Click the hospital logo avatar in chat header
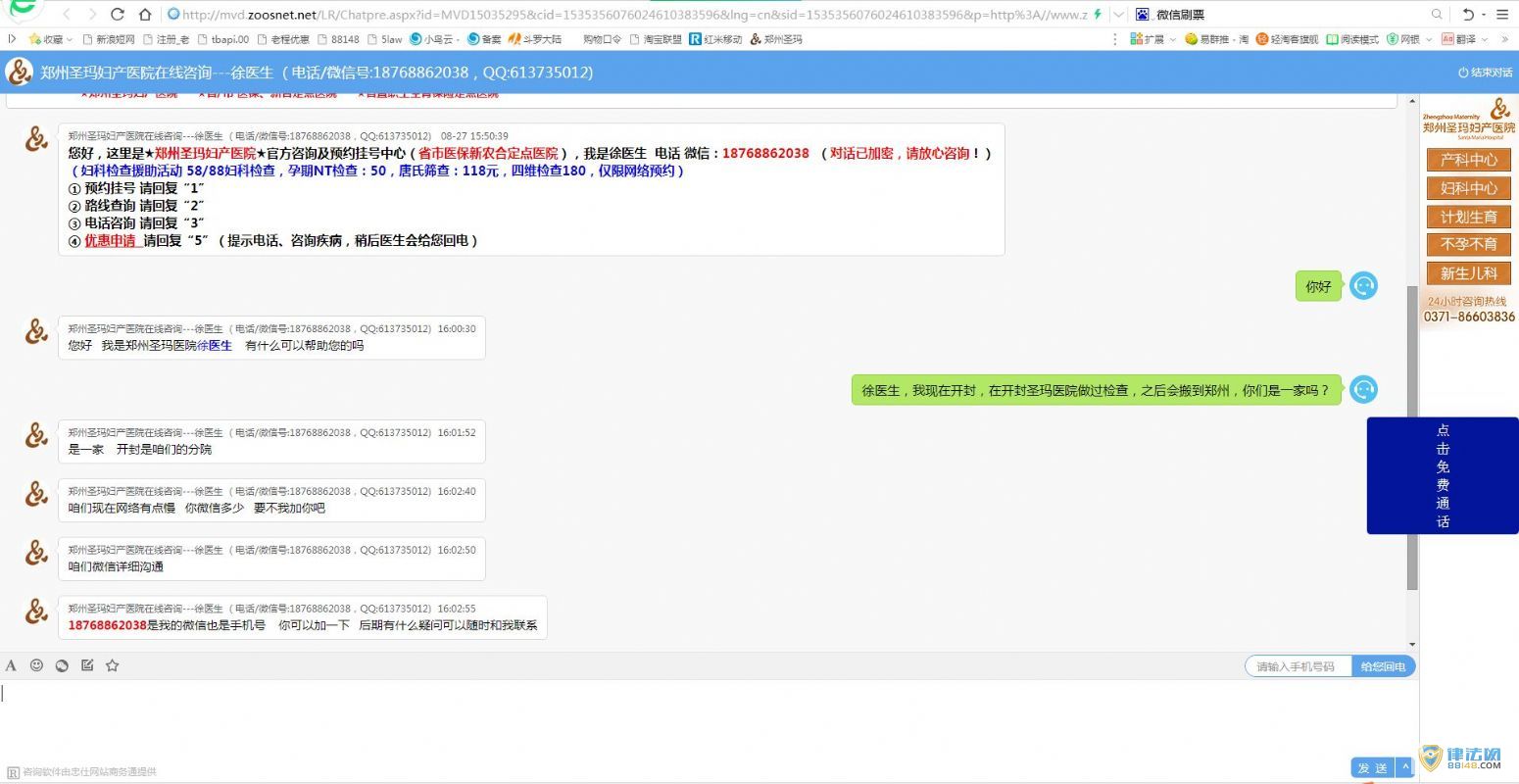1519x784 pixels. point(20,73)
